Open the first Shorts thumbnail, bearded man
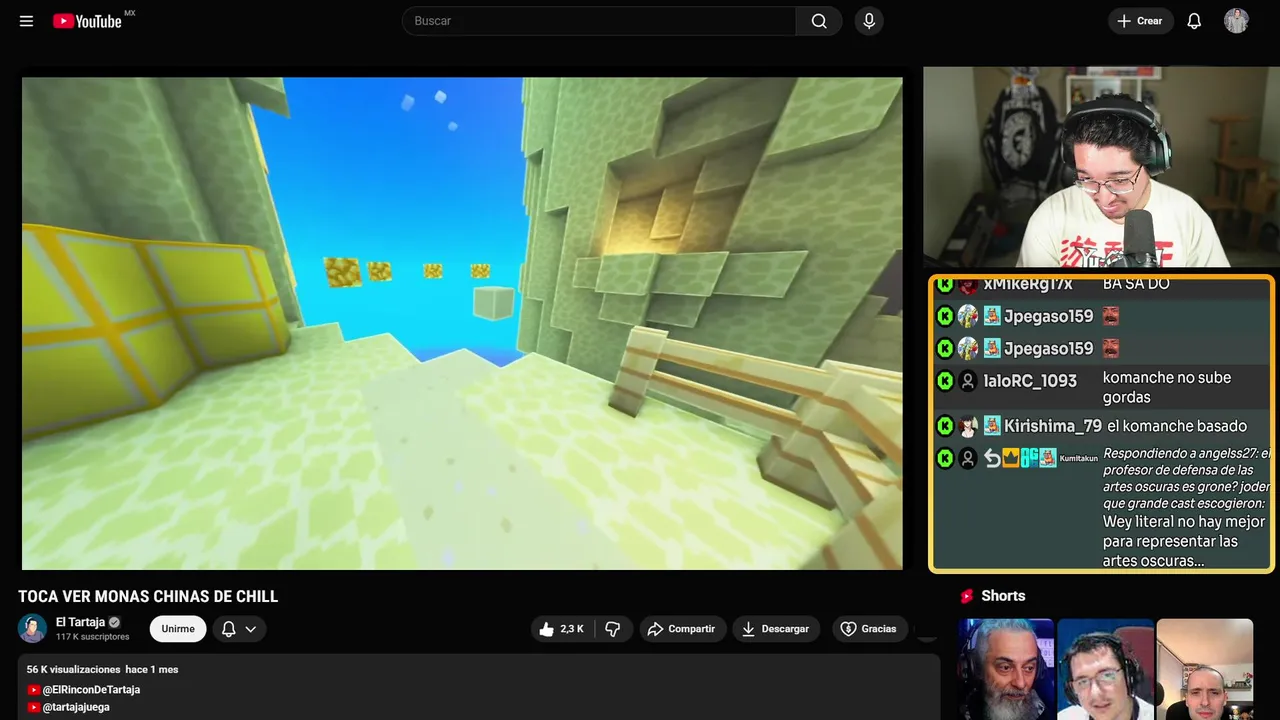This screenshot has width=1280, height=720. click(x=1006, y=669)
